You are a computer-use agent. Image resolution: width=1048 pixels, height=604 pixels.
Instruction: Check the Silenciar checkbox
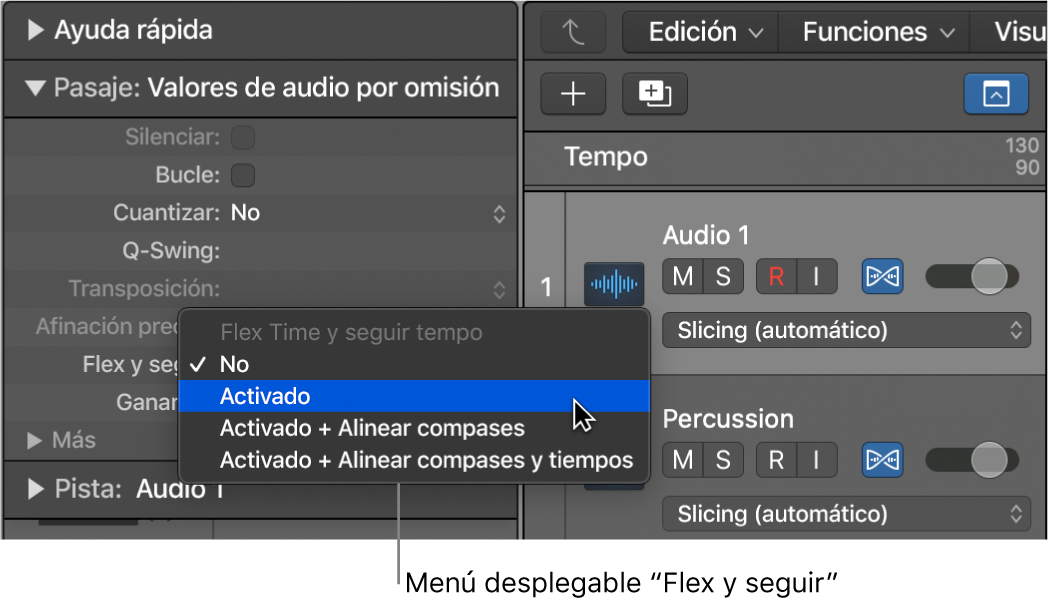pos(243,138)
